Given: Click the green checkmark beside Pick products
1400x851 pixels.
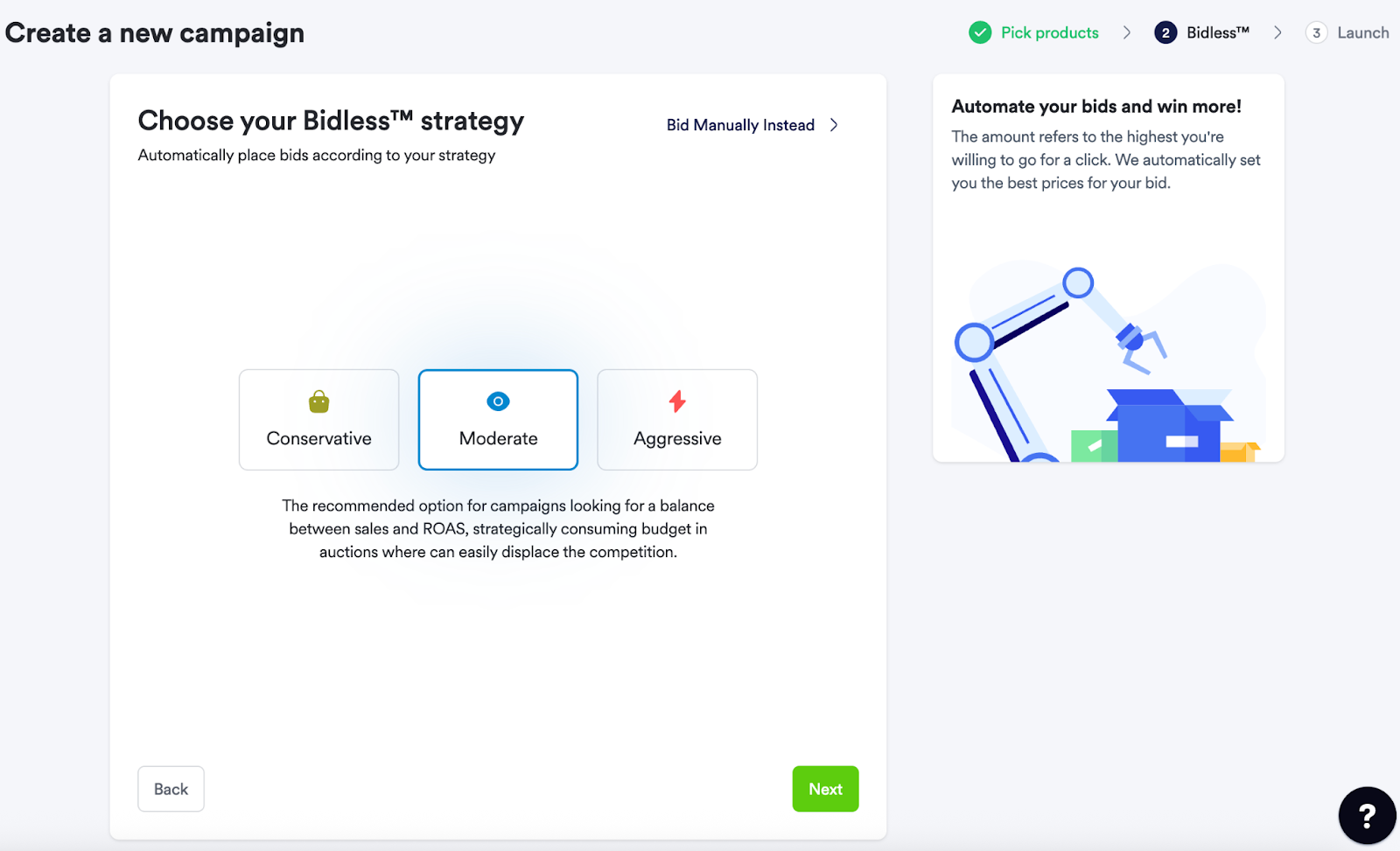Looking at the screenshot, I should (x=980, y=32).
